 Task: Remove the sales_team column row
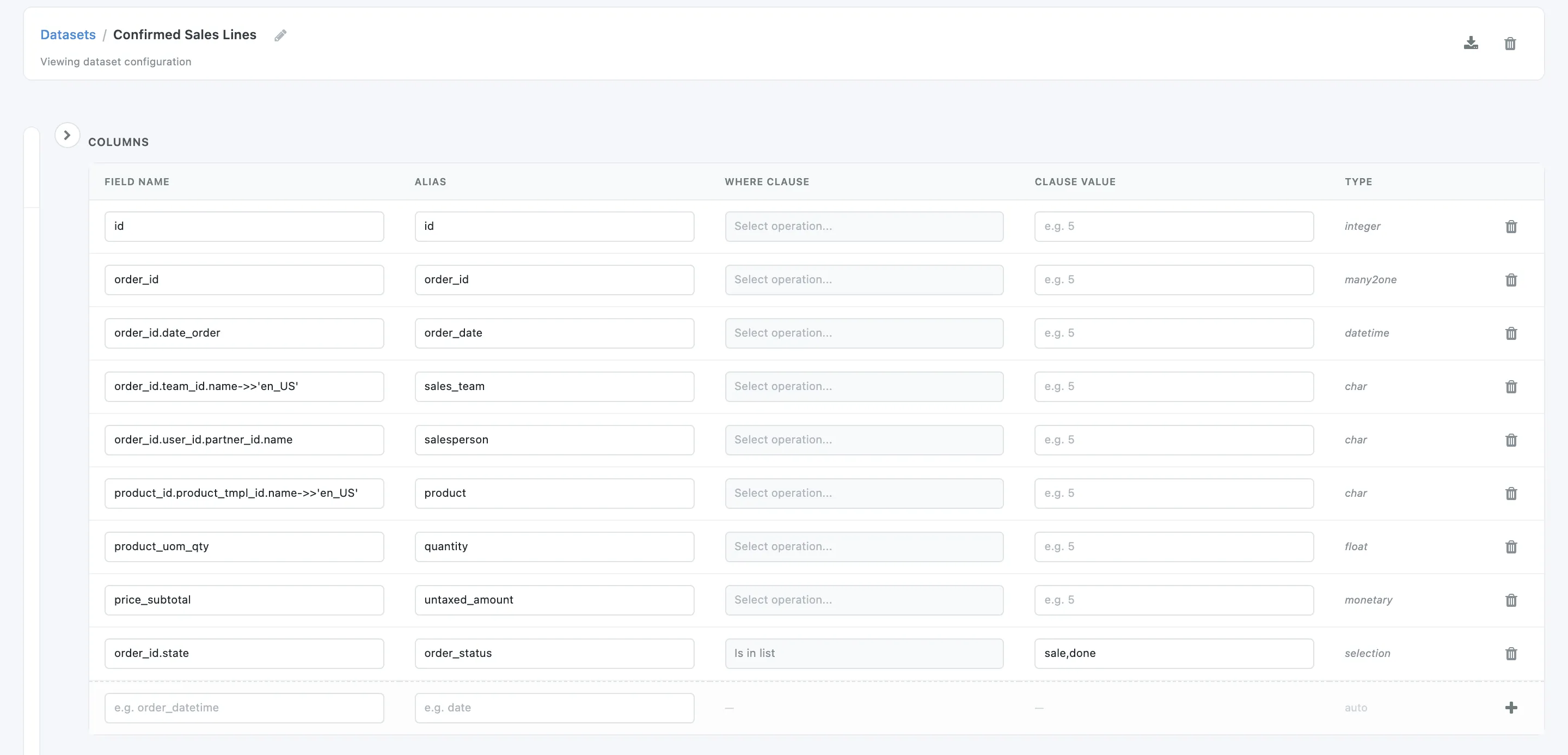pyautogui.click(x=1511, y=387)
